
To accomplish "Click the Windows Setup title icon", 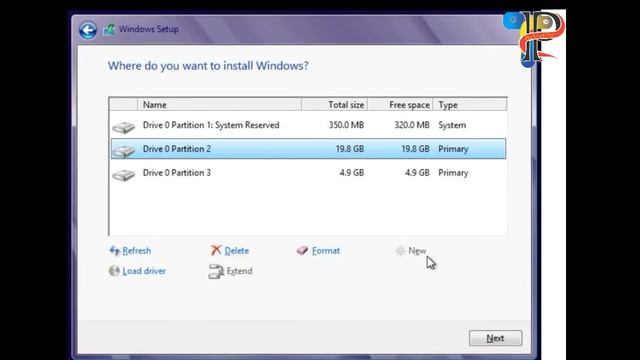I will (x=109, y=30).
